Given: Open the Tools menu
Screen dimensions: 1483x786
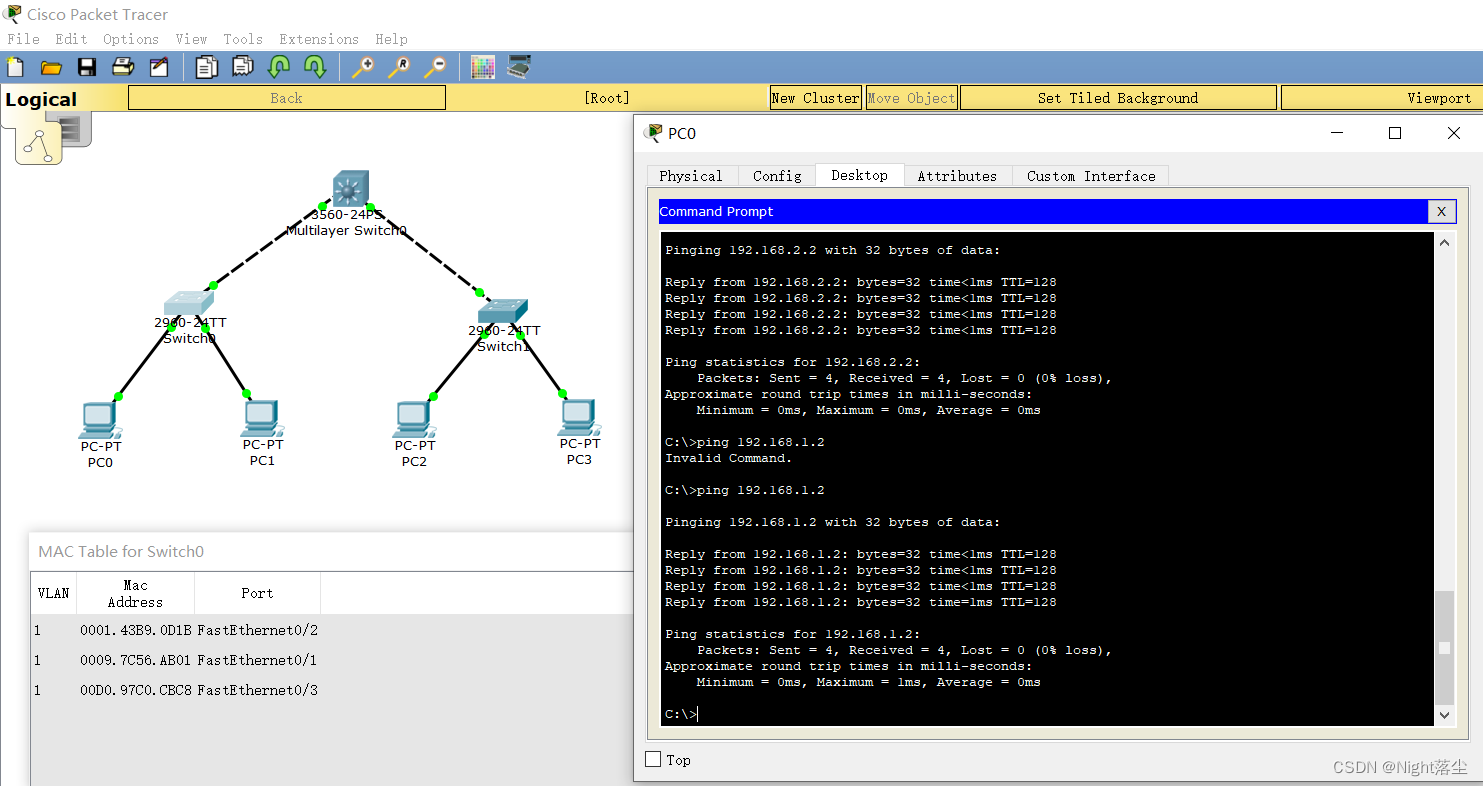Looking at the screenshot, I should click(x=243, y=39).
